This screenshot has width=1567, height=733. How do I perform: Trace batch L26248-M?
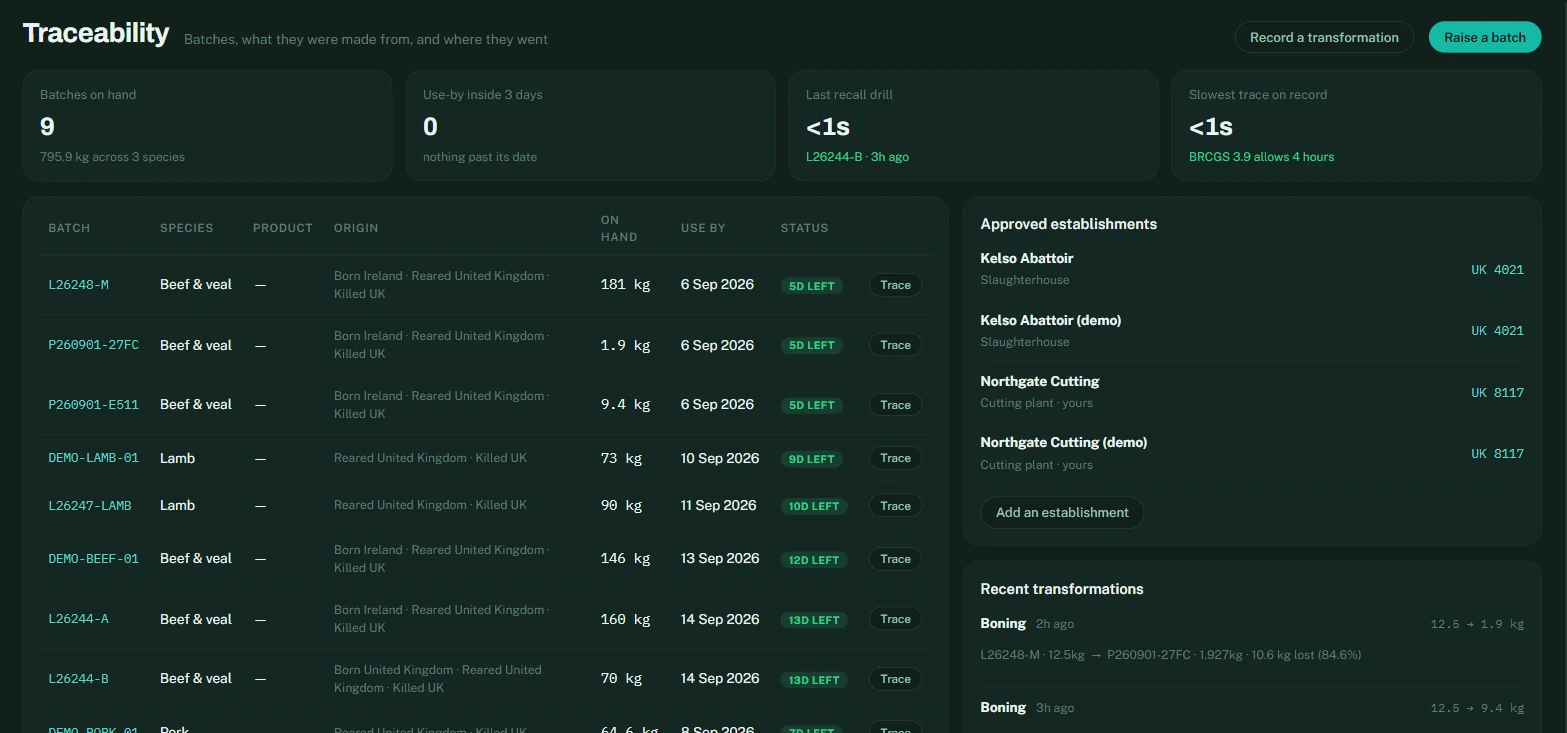[895, 285]
